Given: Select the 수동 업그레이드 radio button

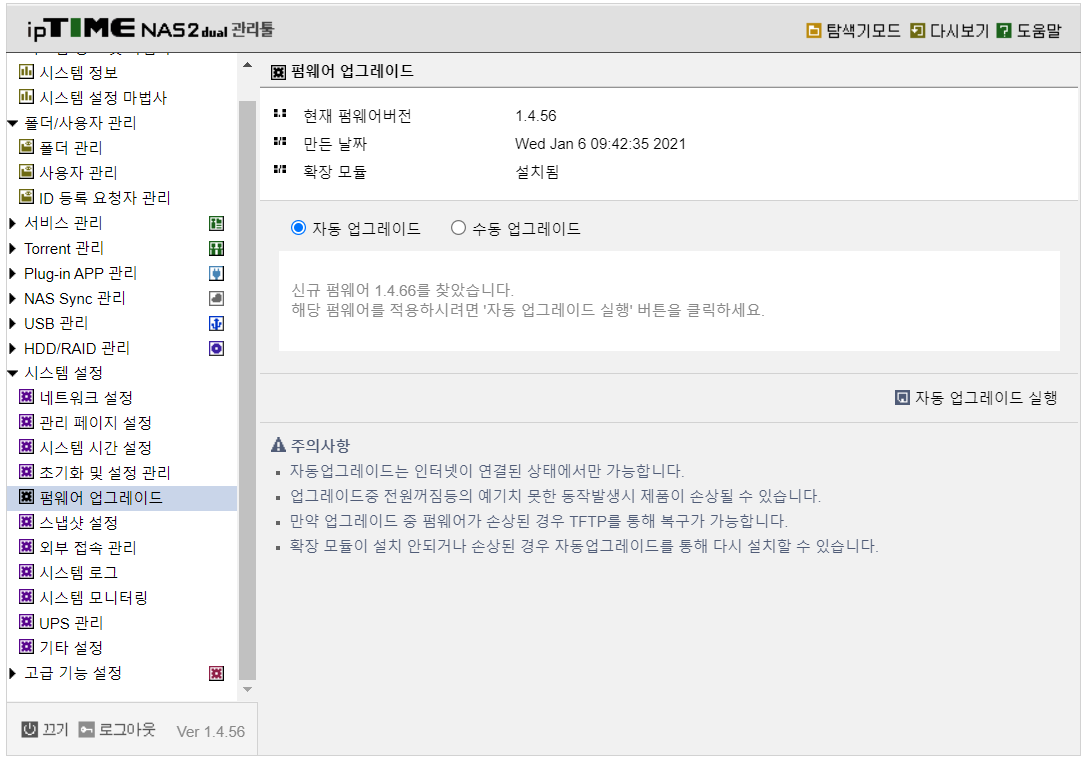Looking at the screenshot, I should tap(458, 228).
